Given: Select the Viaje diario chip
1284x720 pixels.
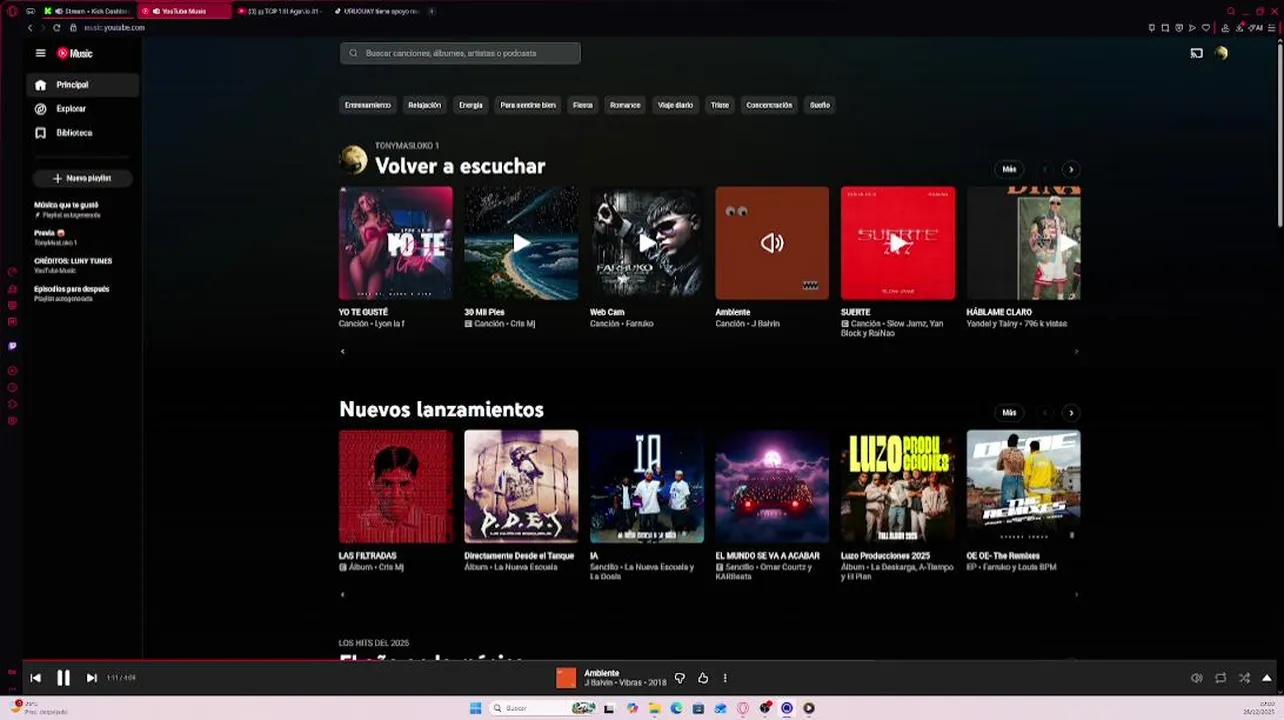Looking at the screenshot, I should click(675, 105).
